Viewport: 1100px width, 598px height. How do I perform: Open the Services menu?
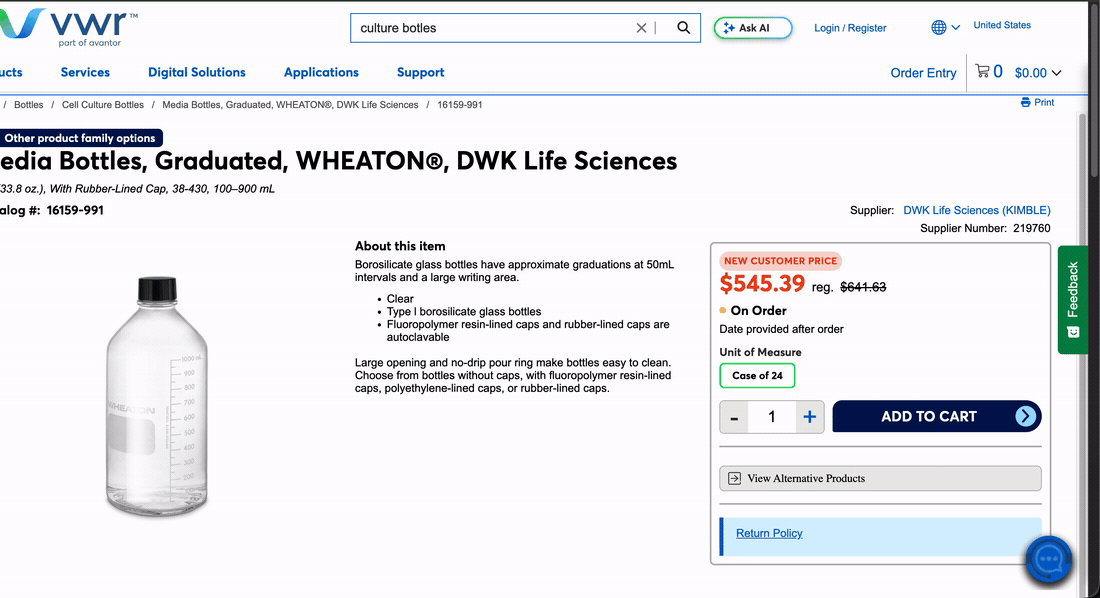85,72
